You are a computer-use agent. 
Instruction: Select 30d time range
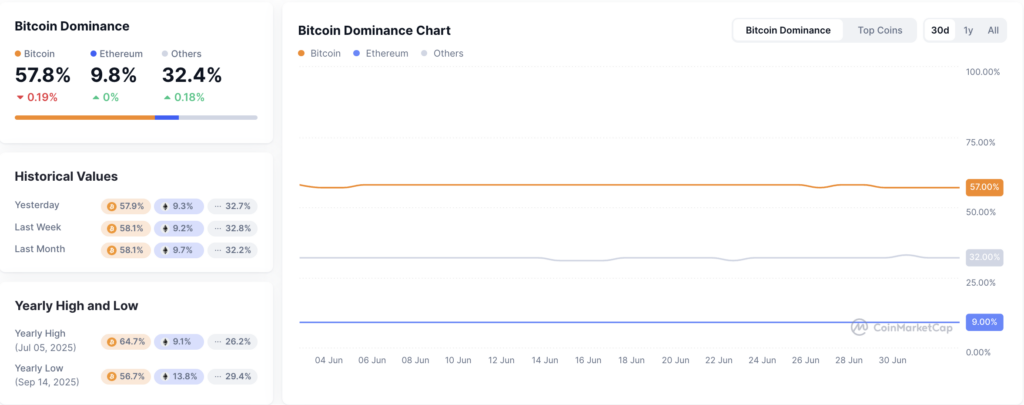click(x=940, y=30)
